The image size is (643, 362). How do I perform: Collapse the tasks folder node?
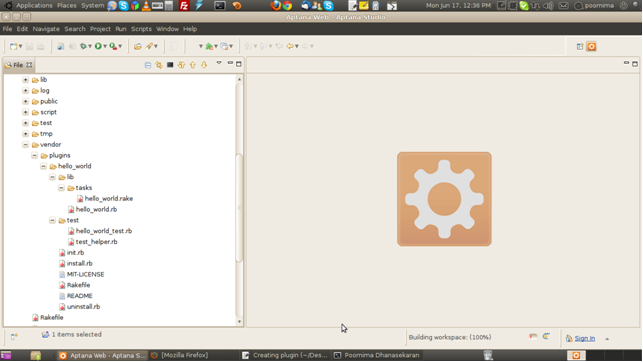[61, 188]
